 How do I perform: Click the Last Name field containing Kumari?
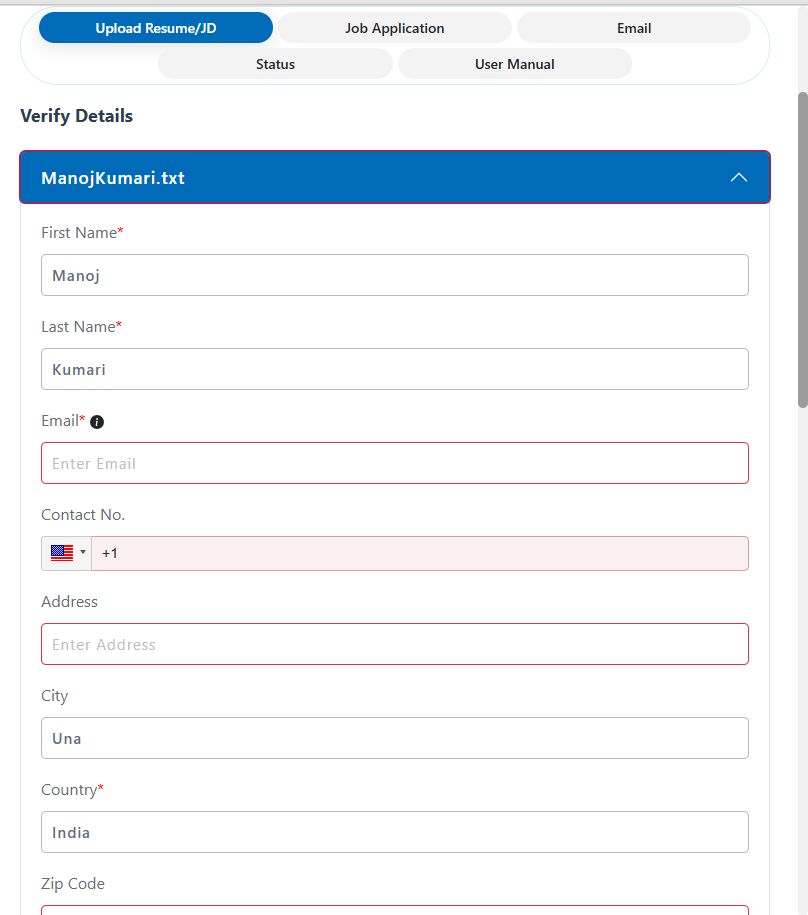click(x=395, y=369)
